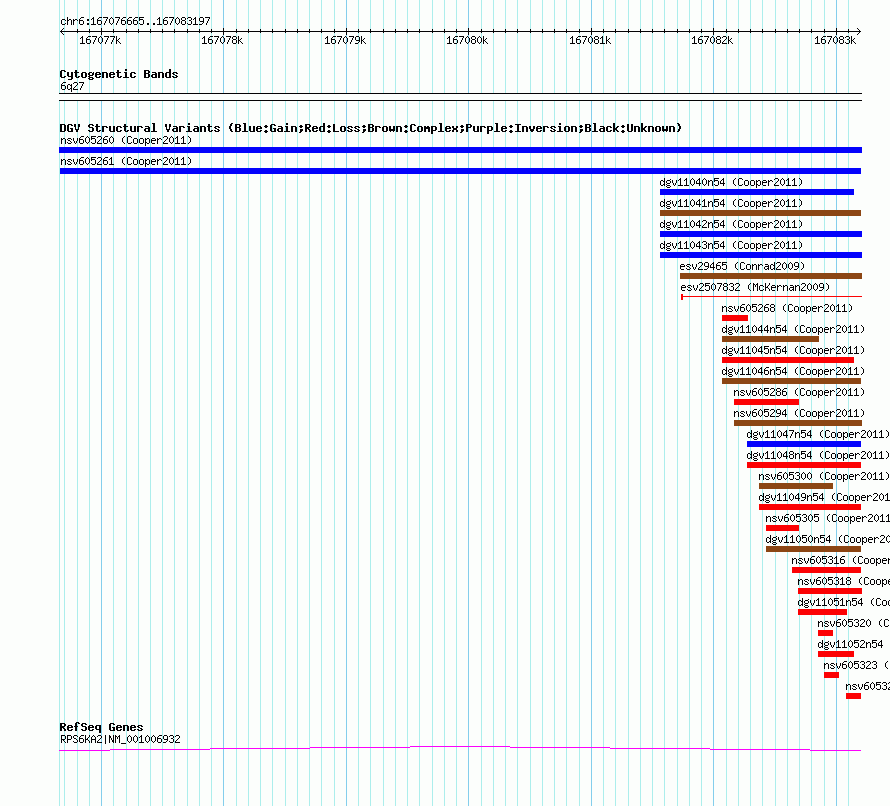The height and width of the screenshot is (806, 890).
Task: Click the red nsv605286 loss bar
Action: [766, 402]
